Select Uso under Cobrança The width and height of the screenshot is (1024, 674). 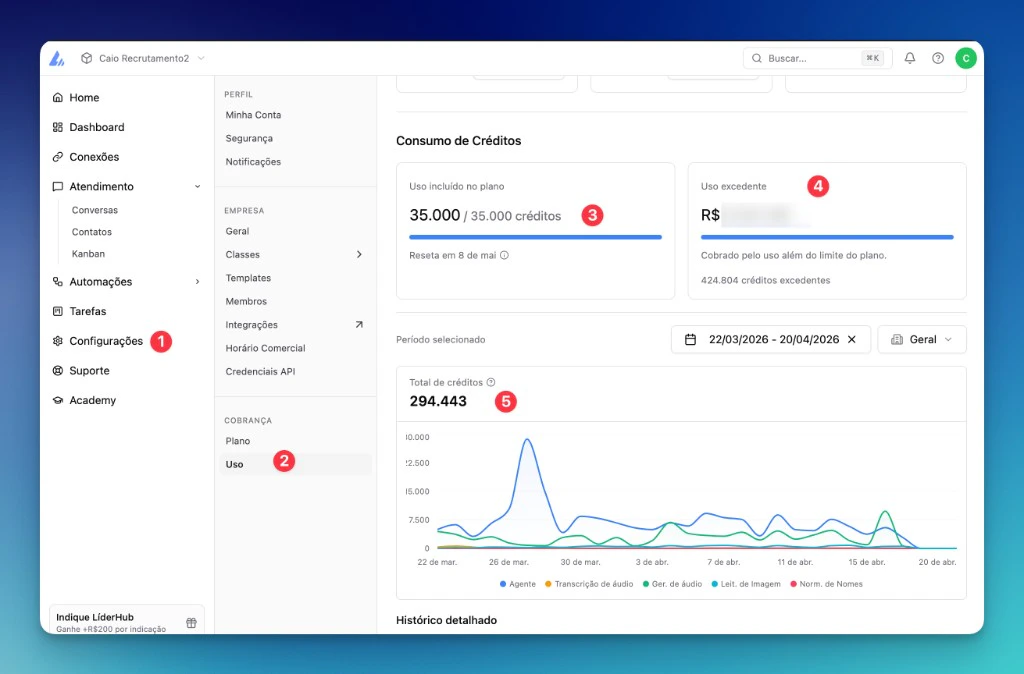coord(295,464)
